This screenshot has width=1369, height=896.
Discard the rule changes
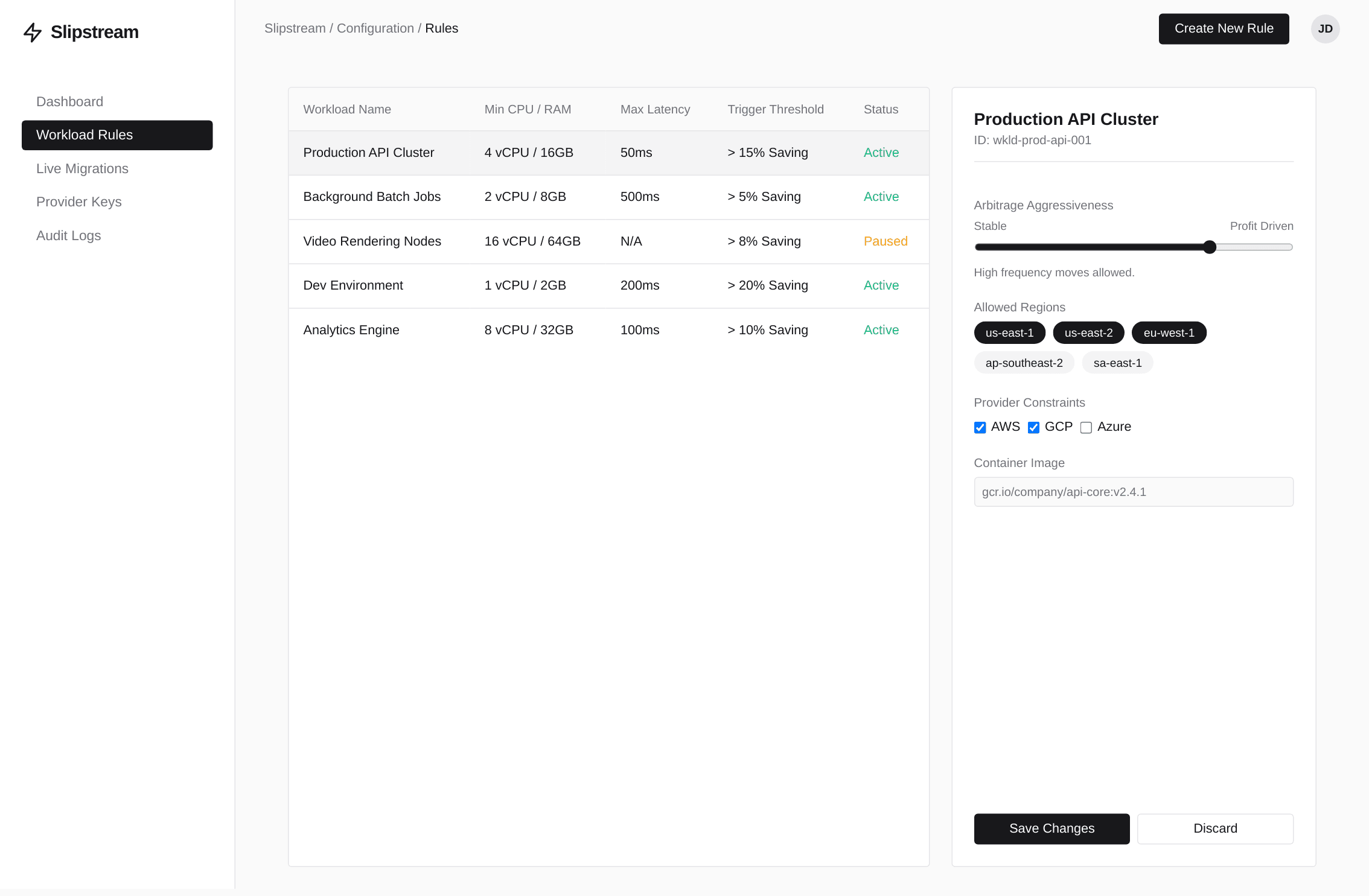(x=1214, y=828)
